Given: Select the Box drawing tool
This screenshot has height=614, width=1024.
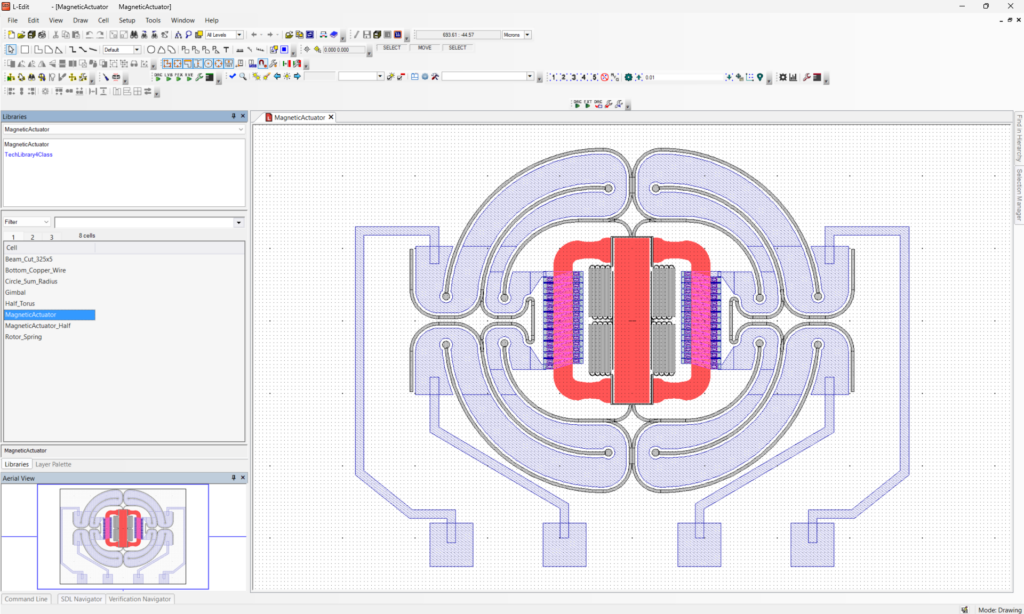Looking at the screenshot, I should pyautogui.click(x=27, y=47).
